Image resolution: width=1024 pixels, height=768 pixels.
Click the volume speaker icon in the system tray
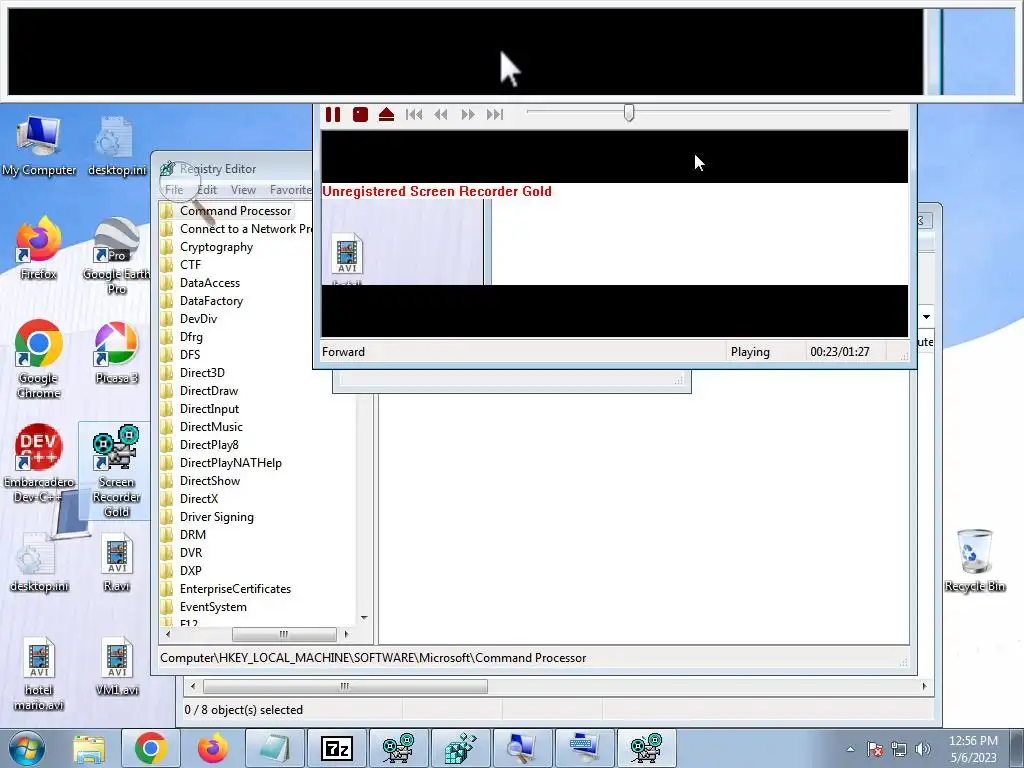[x=922, y=749]
